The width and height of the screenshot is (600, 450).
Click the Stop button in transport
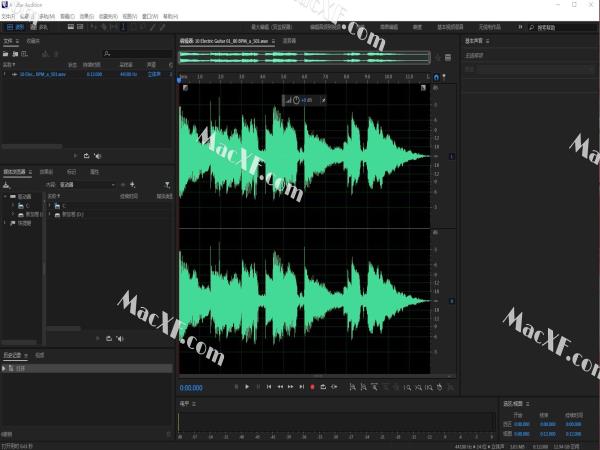[x=236, y=386]
